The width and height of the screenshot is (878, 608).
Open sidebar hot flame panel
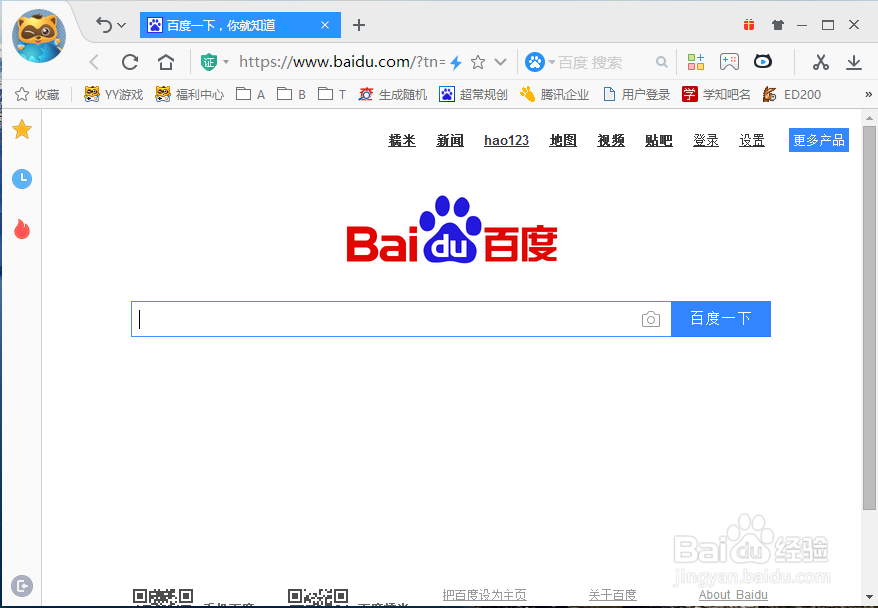coord(22,229)
